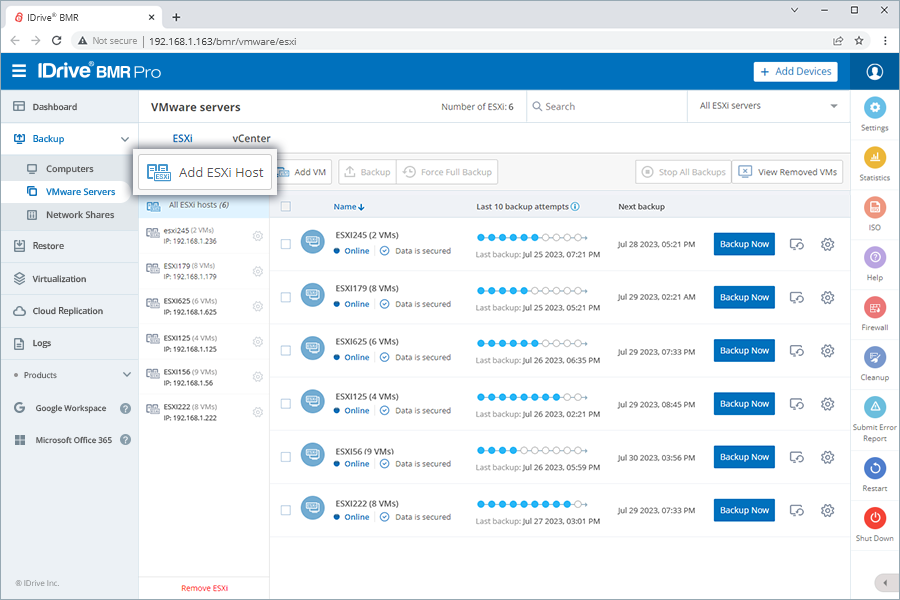This screenshot has width=900, height=600.
Task: Click the Remove ESXI link
Action: (204, 588)
